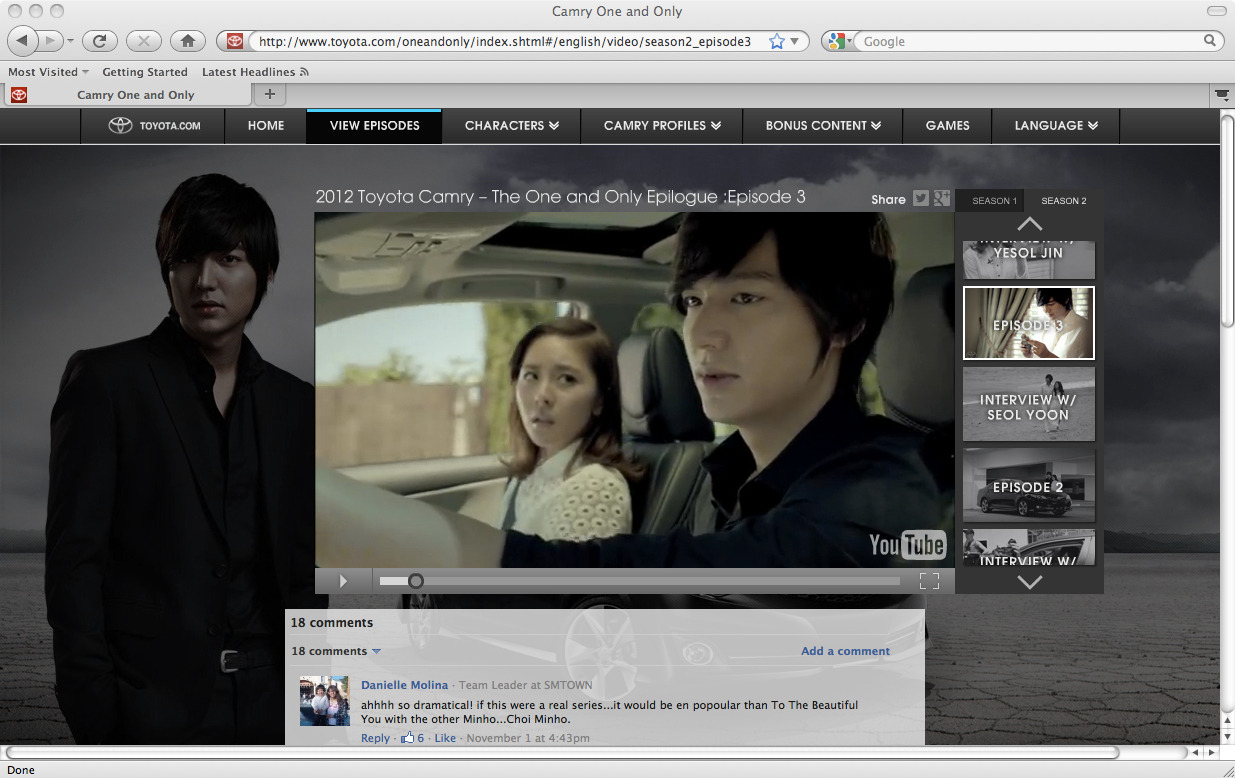Open the Interview w/ Seol Yoon thumbnail
This screenshot has width=1235, height=778.
point(1028,404)
